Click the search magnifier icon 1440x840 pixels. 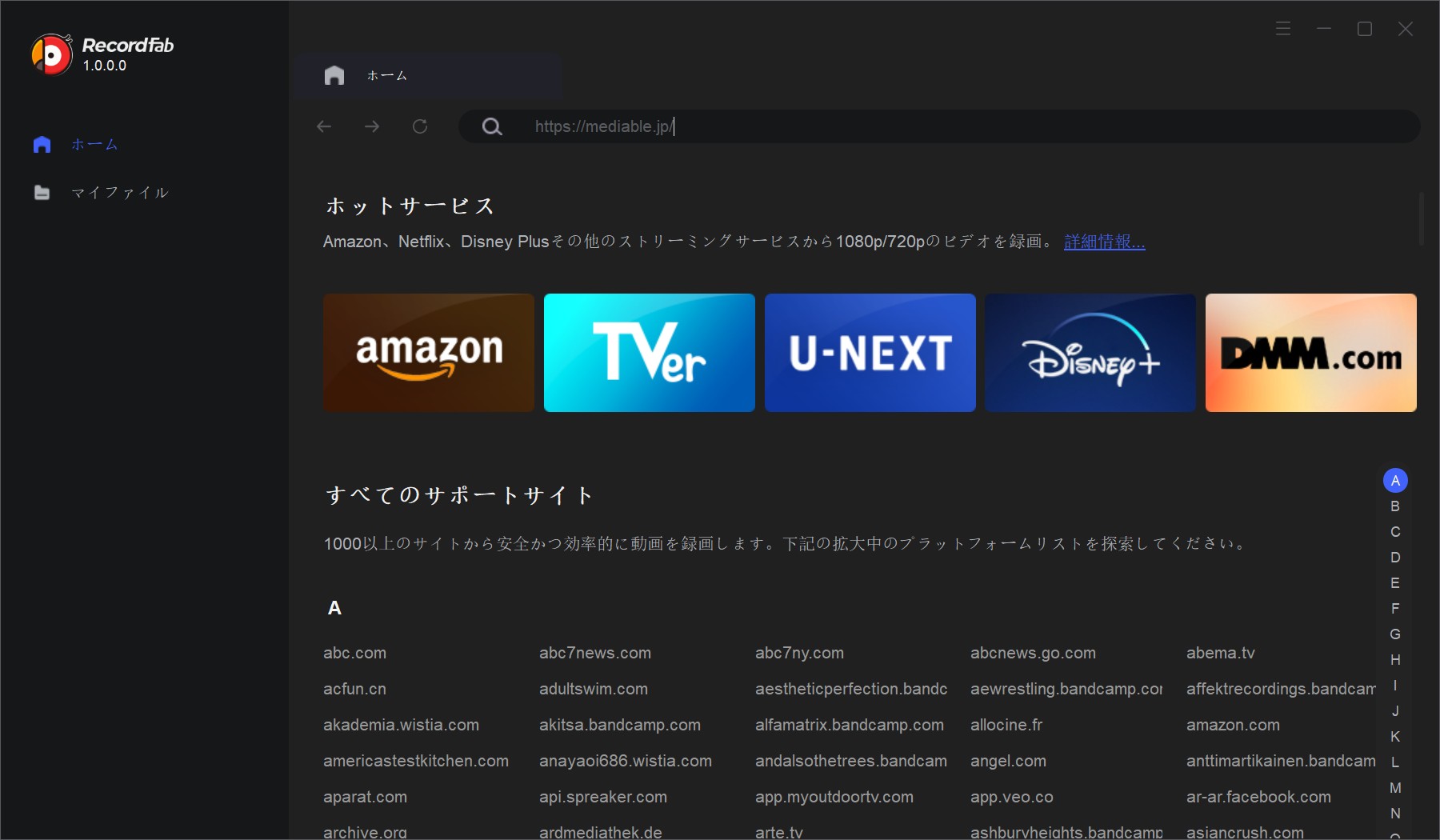tap(492, 126)
